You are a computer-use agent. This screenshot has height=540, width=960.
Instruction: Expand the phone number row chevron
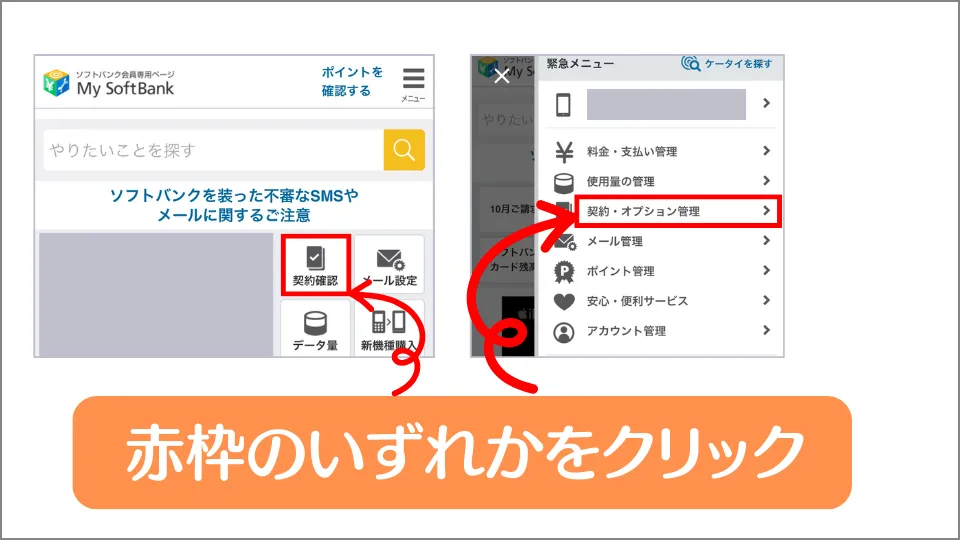tap(766, 103)
